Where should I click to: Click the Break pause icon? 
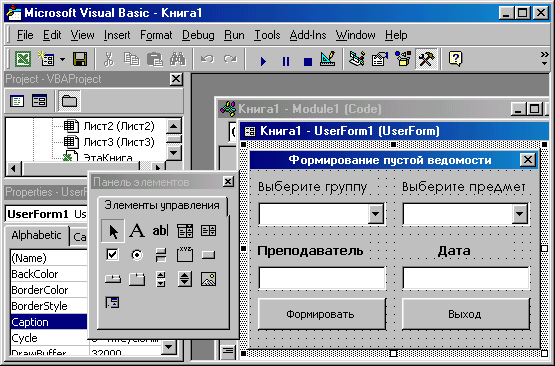(286, 61)
